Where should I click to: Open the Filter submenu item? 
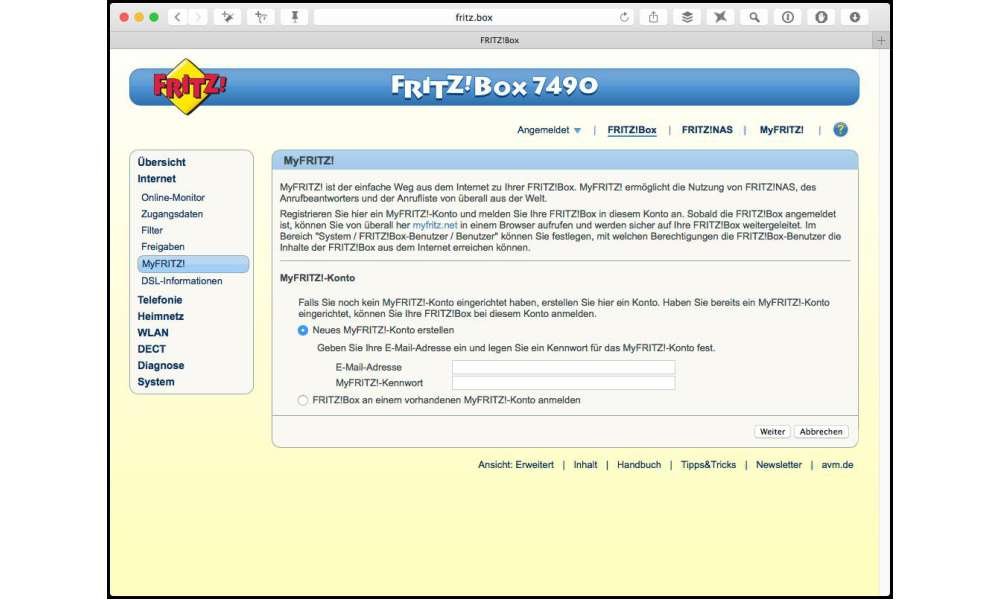(x=152, y=230)
